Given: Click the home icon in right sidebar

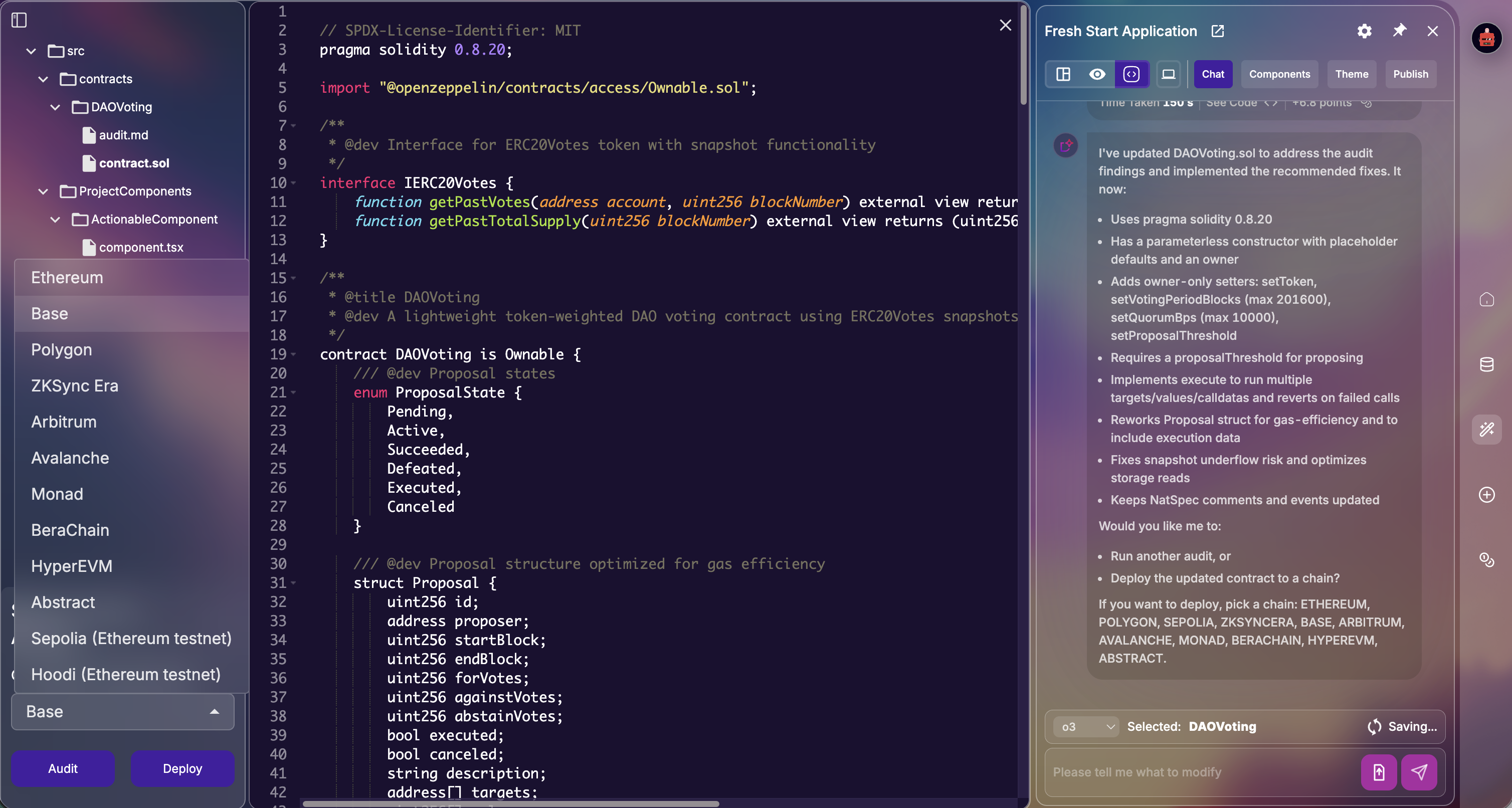Looking at the screenshot, I should point(1486,300).
